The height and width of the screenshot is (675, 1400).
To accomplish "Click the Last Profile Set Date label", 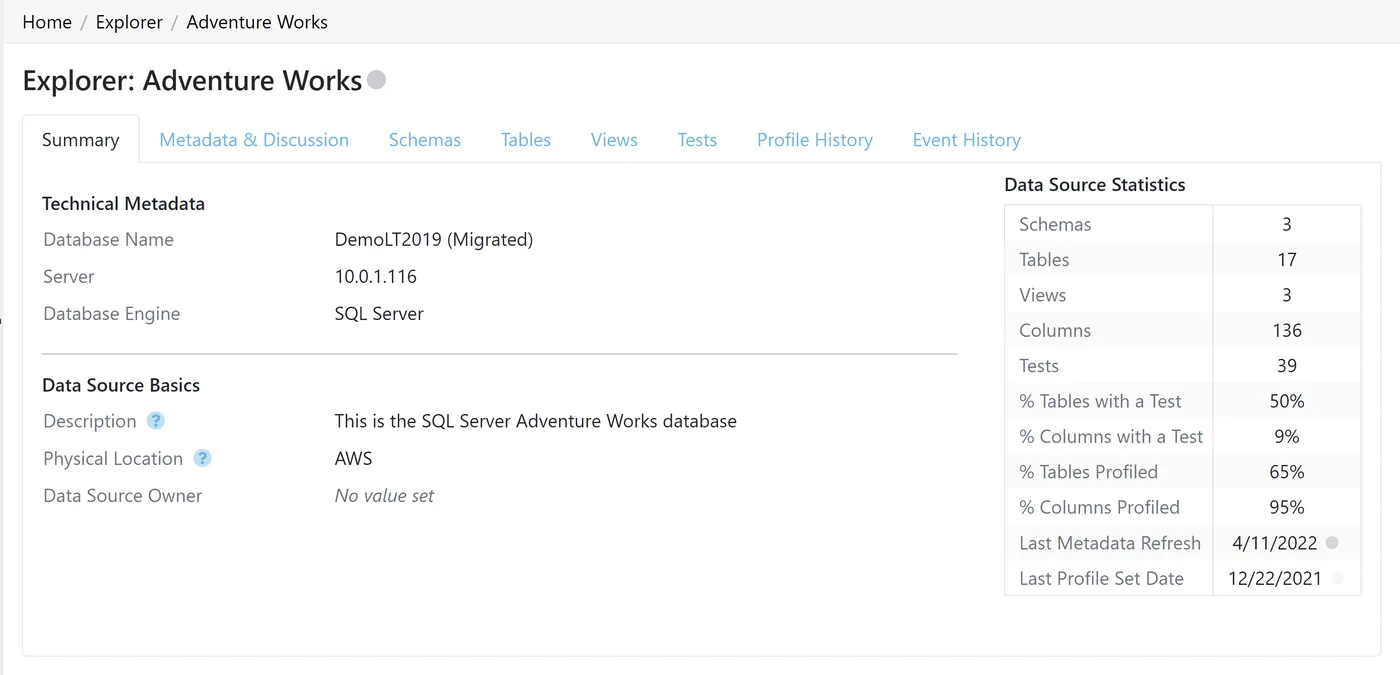I will coord(1102,578).
